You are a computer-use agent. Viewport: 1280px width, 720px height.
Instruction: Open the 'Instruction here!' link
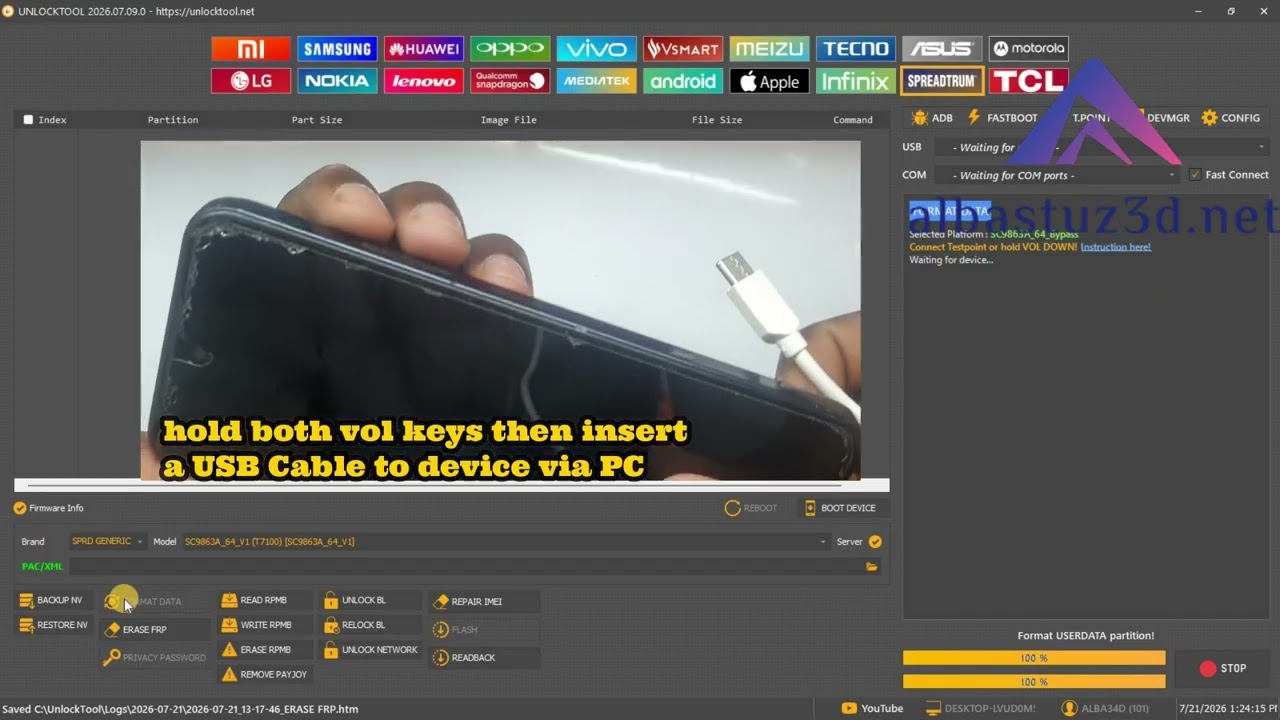[1115, 247]
